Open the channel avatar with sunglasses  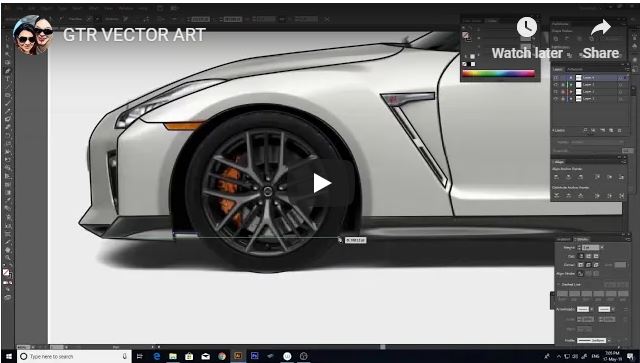(x=33, y=35)
